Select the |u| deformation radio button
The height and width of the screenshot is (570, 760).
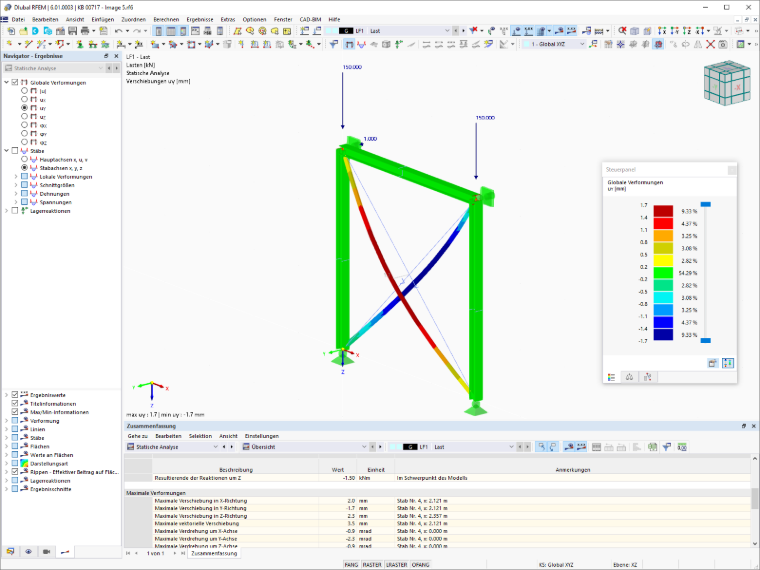click(24, 91)
